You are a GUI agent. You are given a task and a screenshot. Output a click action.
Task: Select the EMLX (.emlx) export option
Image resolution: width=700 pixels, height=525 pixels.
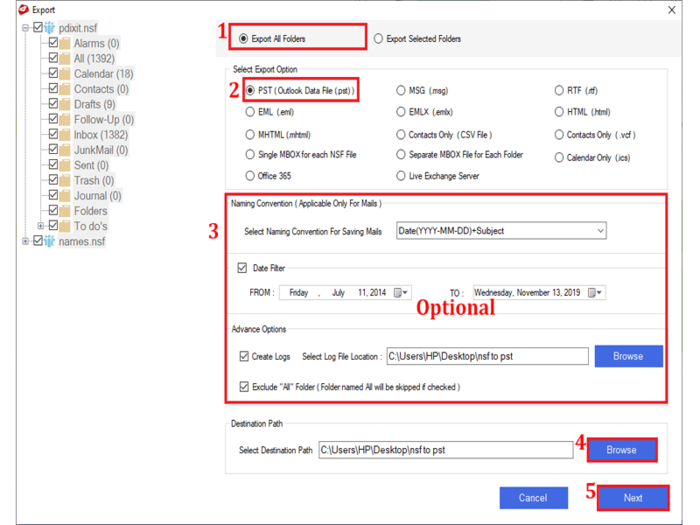pos(401,112)
